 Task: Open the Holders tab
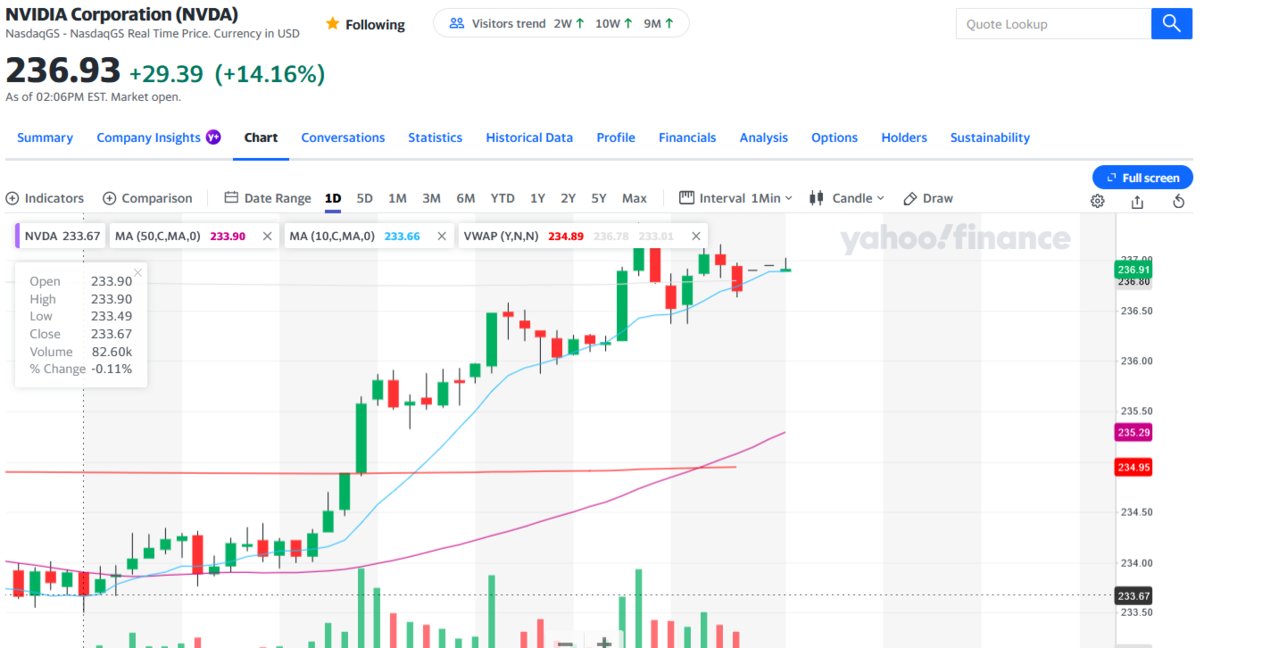click(904, 138)
